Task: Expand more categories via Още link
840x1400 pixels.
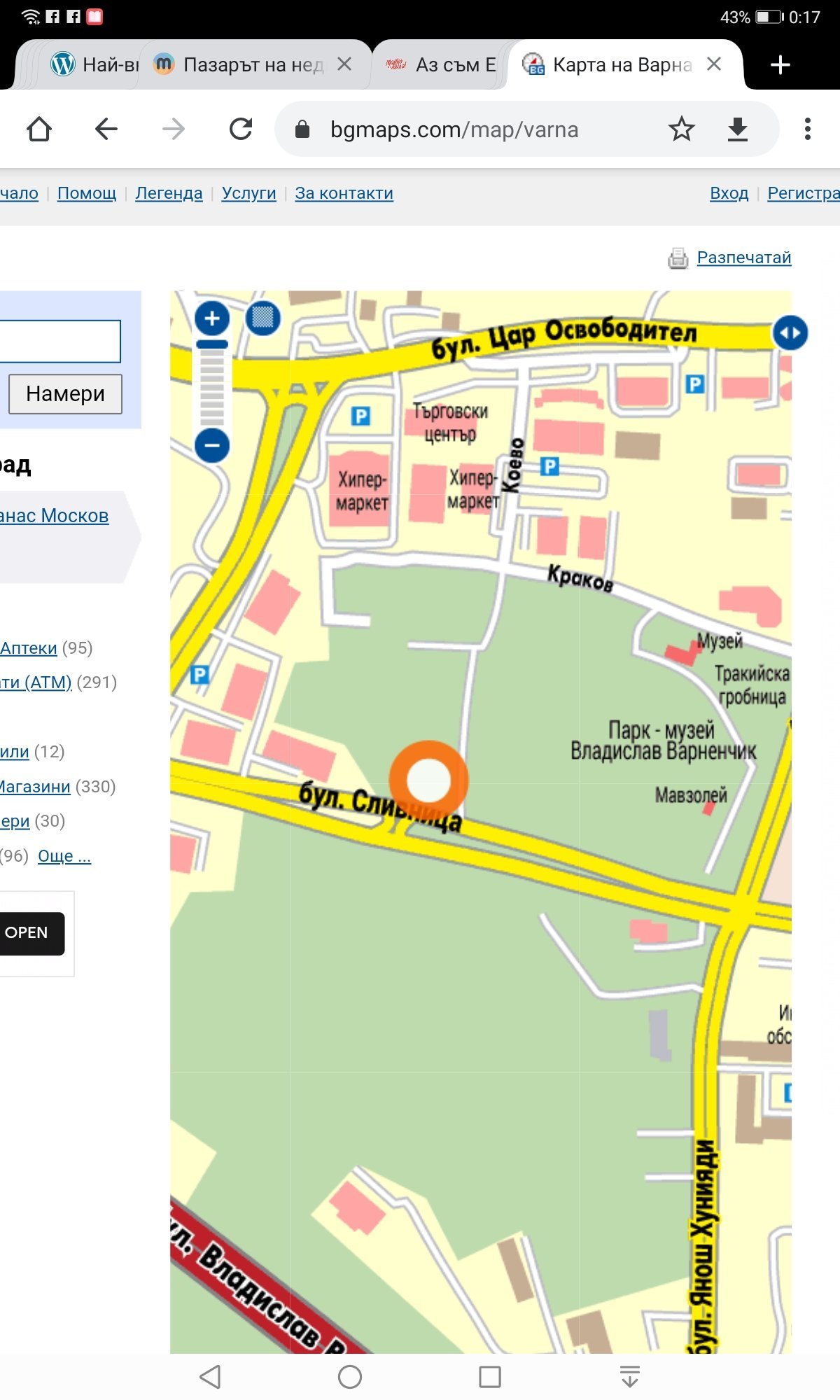Action: click(64, 855)
